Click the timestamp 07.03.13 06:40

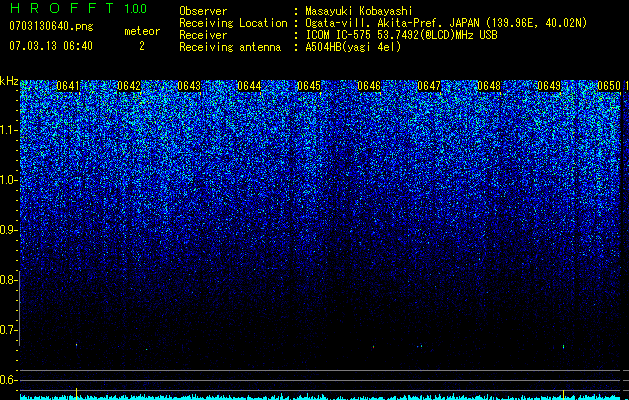tap(51, 46)
